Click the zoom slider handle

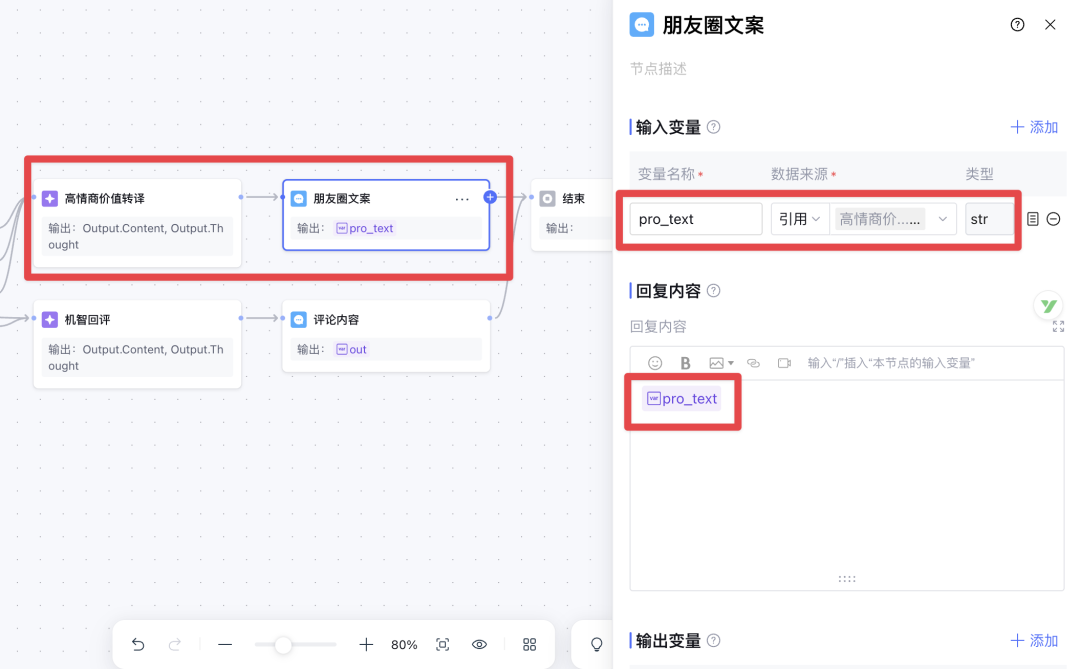(x=283, y=645)
